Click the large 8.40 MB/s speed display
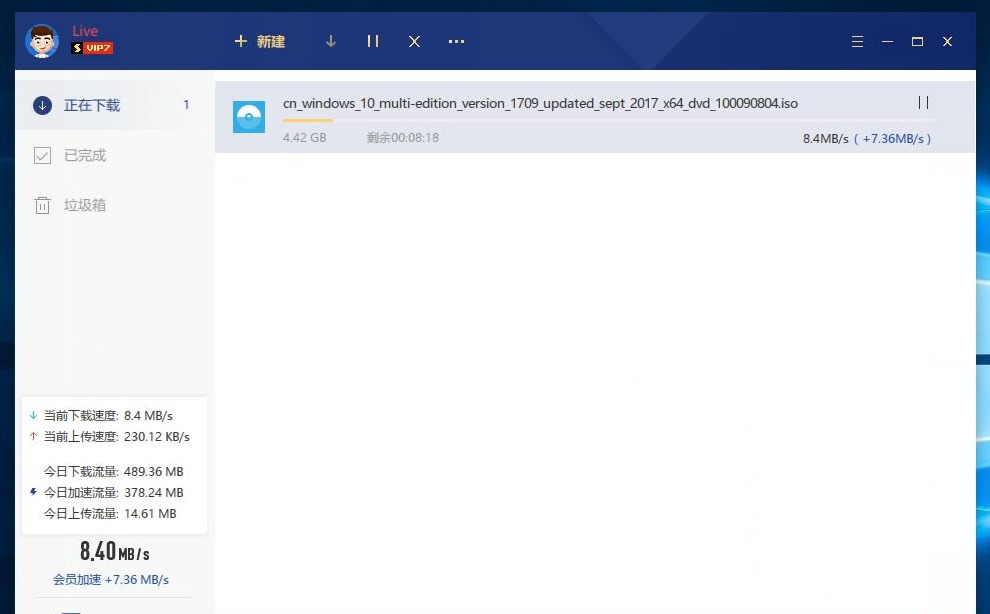 (114, 551)
